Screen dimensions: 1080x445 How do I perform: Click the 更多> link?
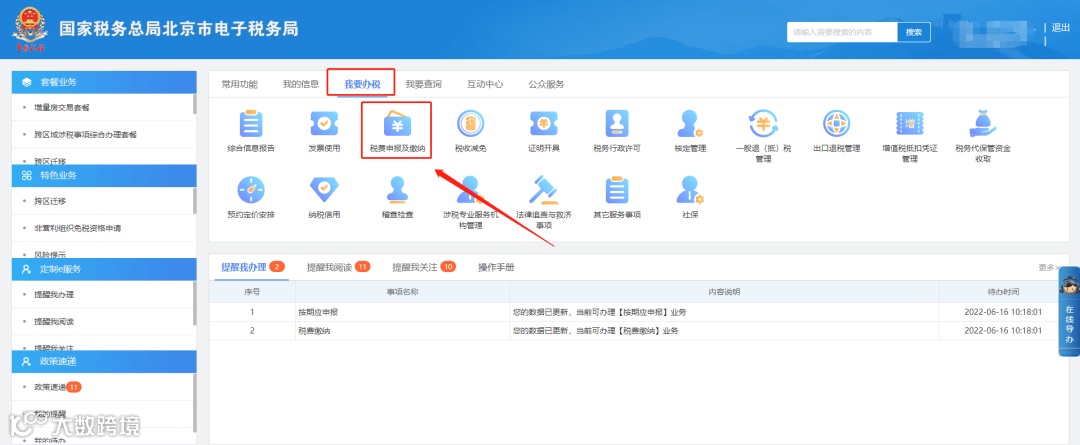1049,267
